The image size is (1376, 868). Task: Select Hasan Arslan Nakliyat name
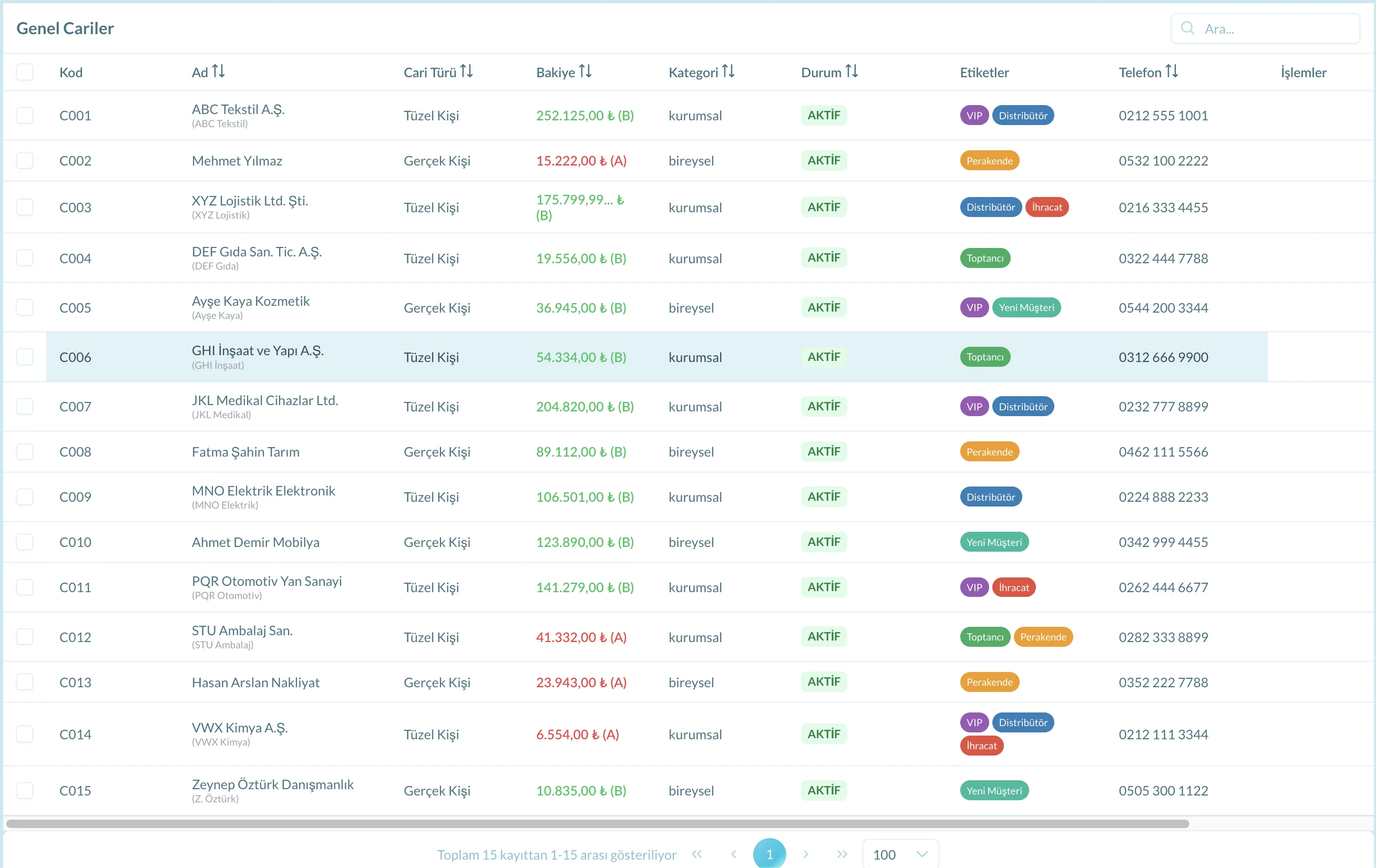tap(255, 683)
